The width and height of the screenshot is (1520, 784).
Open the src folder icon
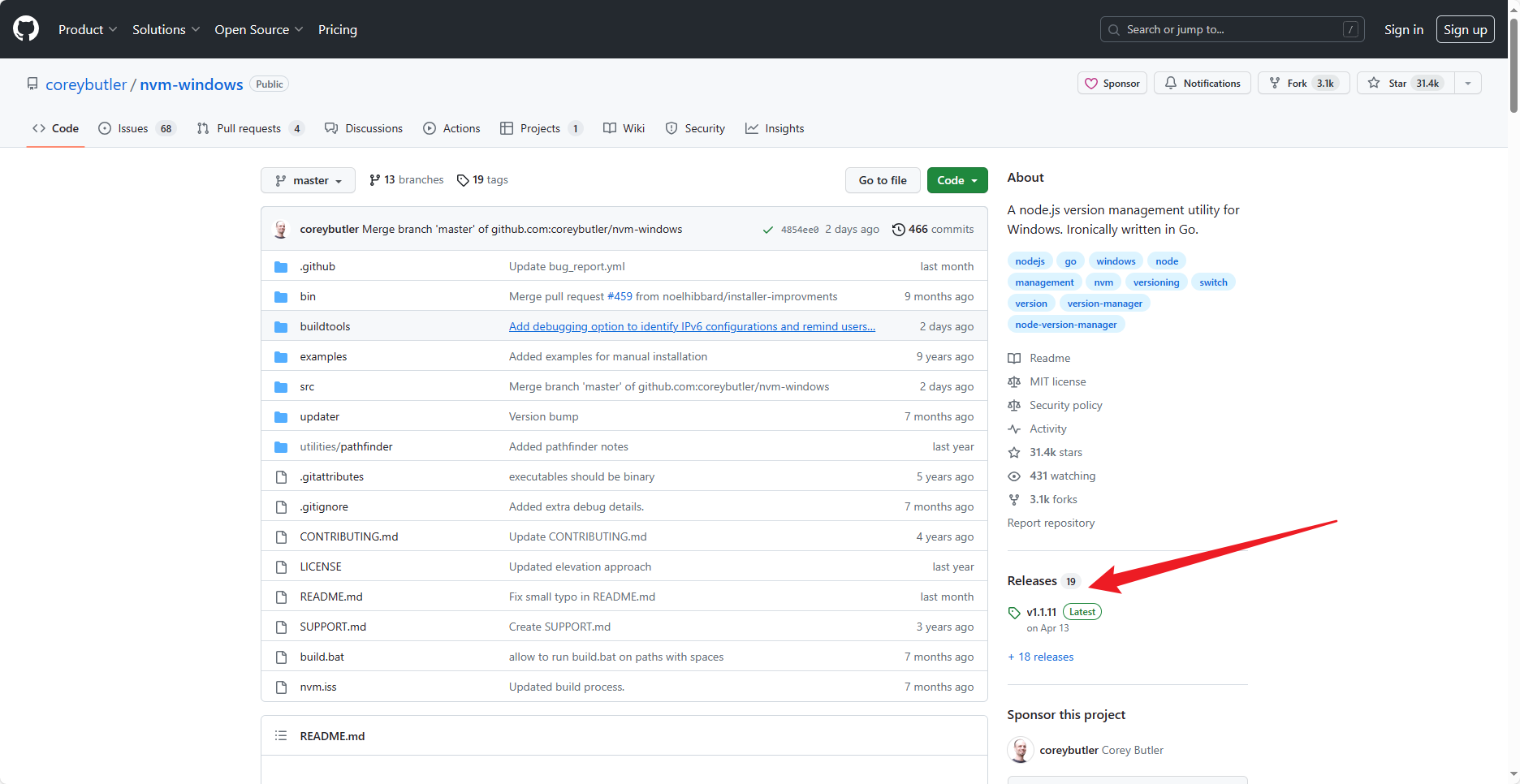click(281, 387)
